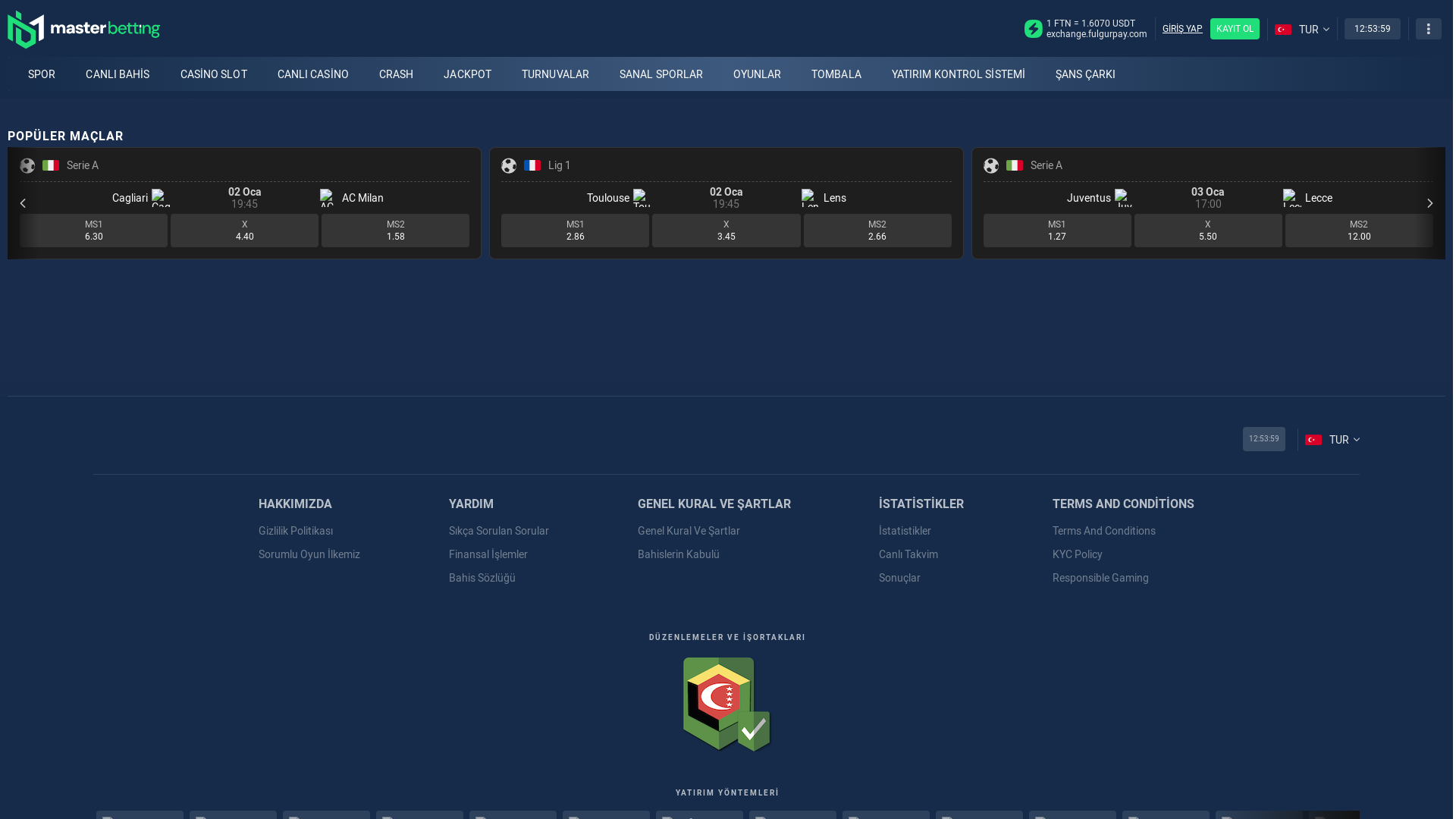Click the Italian flag on Juventus match card
The height and width of the screenshot is (819, 1456).
click(1015, 165)
